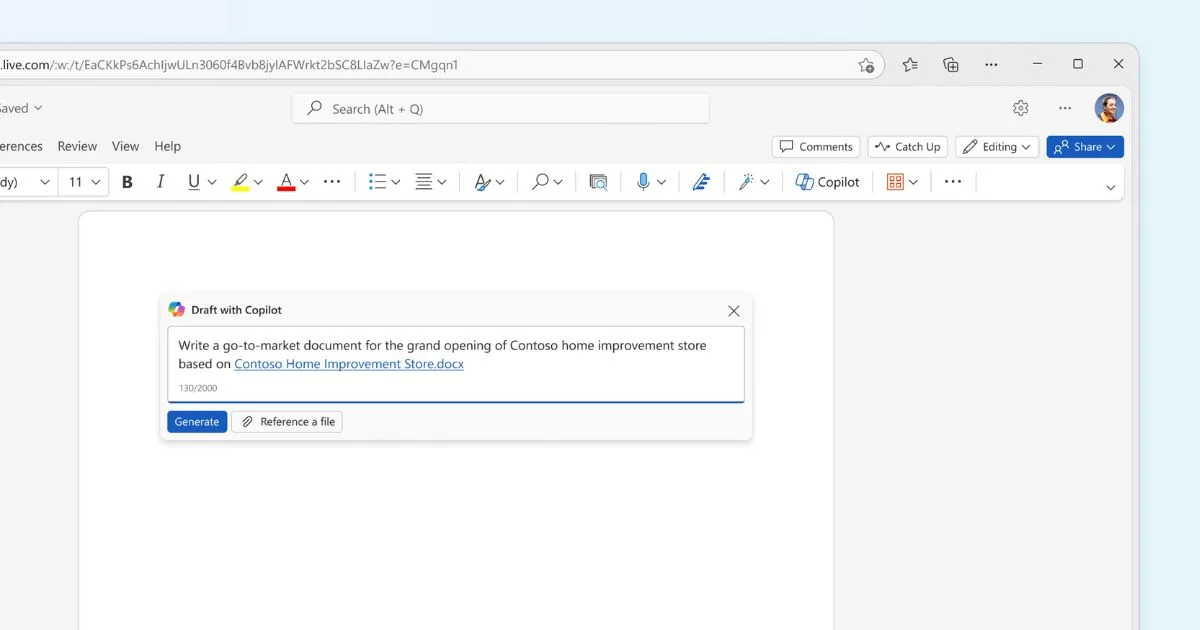
Task: Apply yellow text highlight color
Action: pos(240,182)
